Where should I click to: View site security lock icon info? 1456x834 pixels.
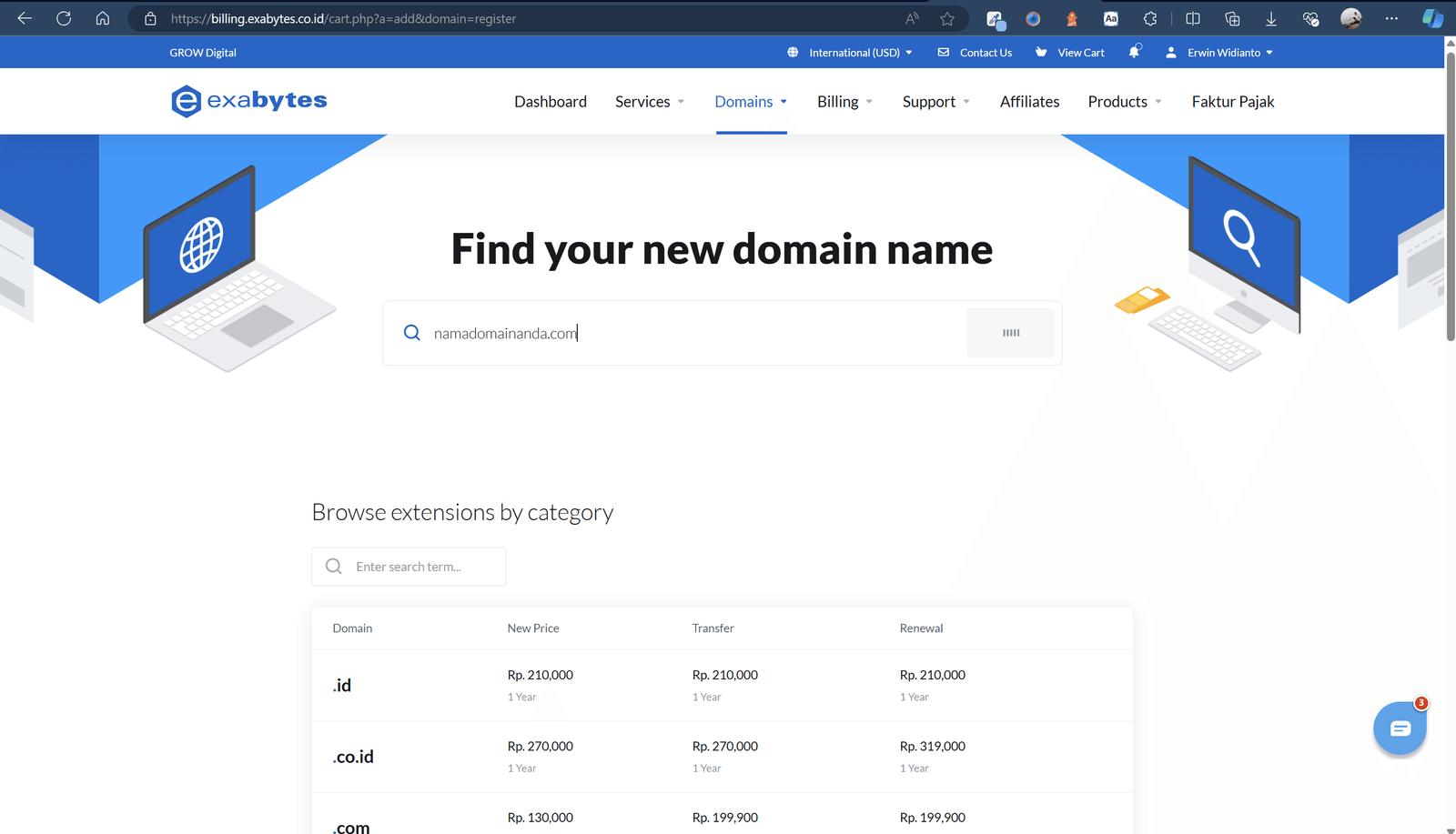pos(150,18)
